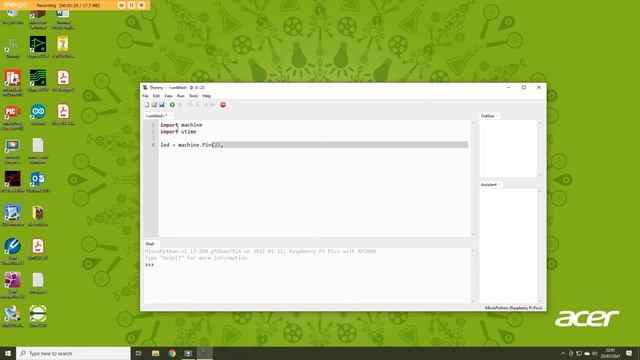
Task: Select the Outline panel tab
Action: tap(488, 116)
